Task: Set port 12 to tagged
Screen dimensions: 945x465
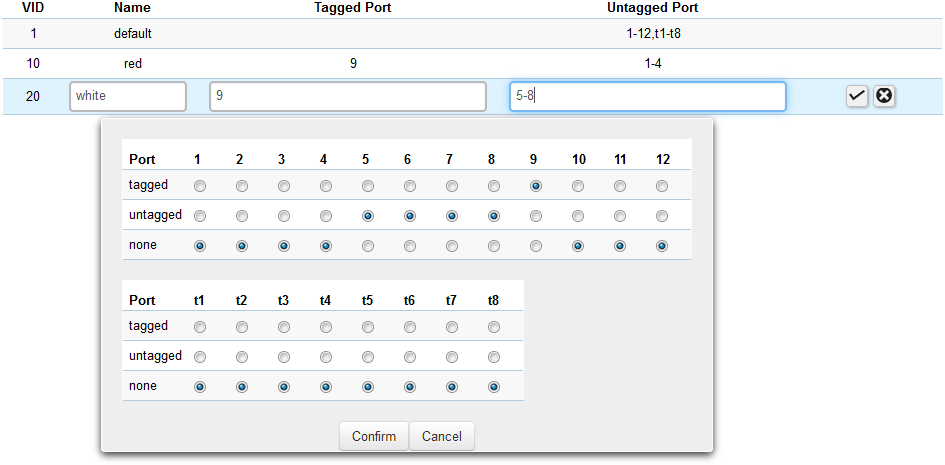Action: coord(662,186)
